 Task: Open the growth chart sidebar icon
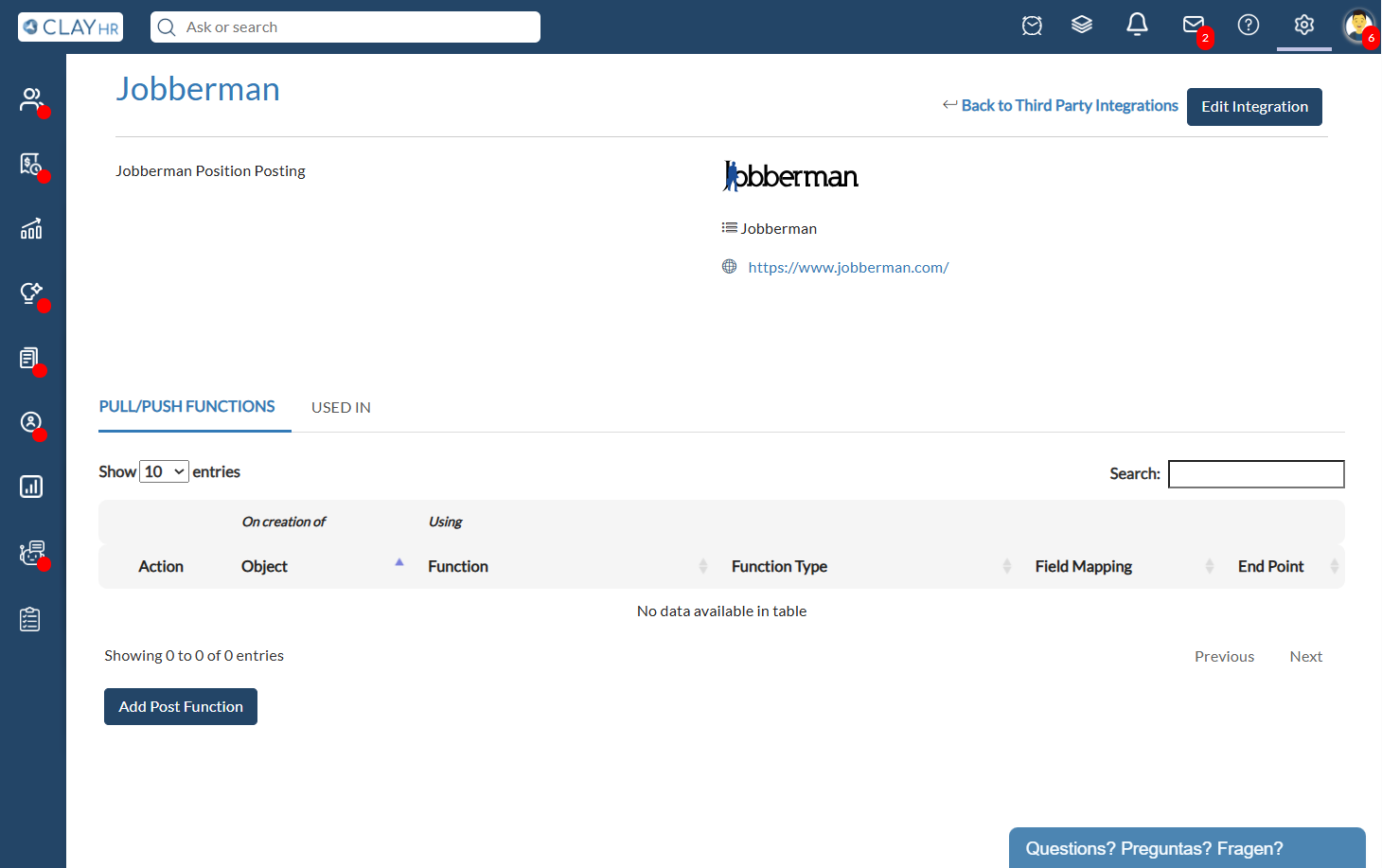coord(31,228)
